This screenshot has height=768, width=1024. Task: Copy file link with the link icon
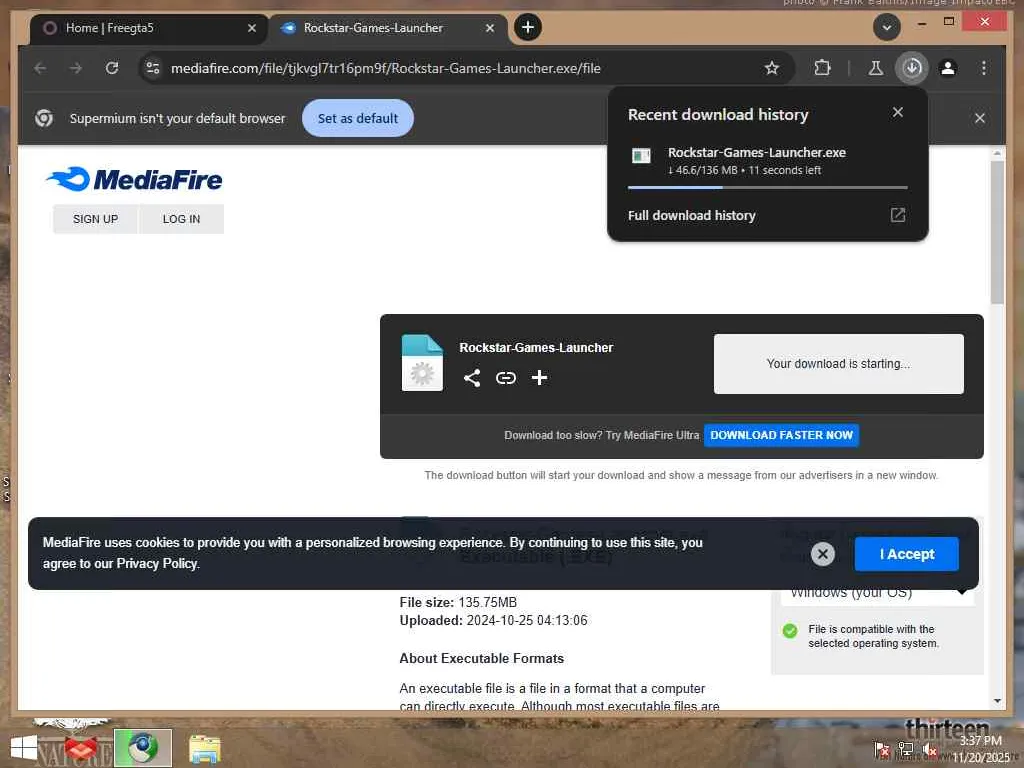point(505,377)
